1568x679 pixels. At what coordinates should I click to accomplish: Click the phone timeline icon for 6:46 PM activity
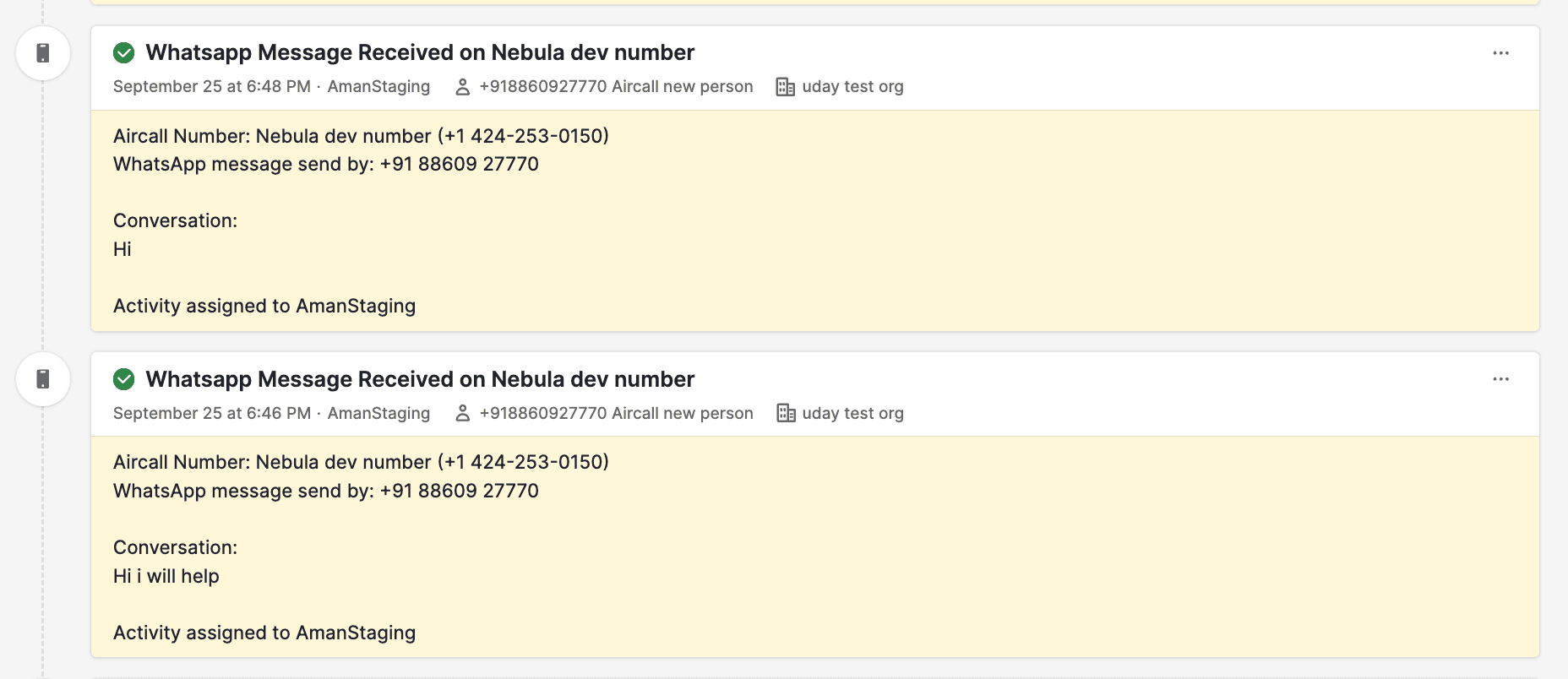(x=43, y=379)
